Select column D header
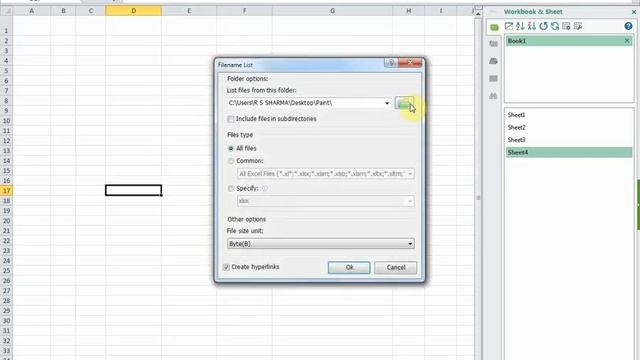The height and width of the screenshot is (360, 640). pyautogui.click(x=133, y=11)
